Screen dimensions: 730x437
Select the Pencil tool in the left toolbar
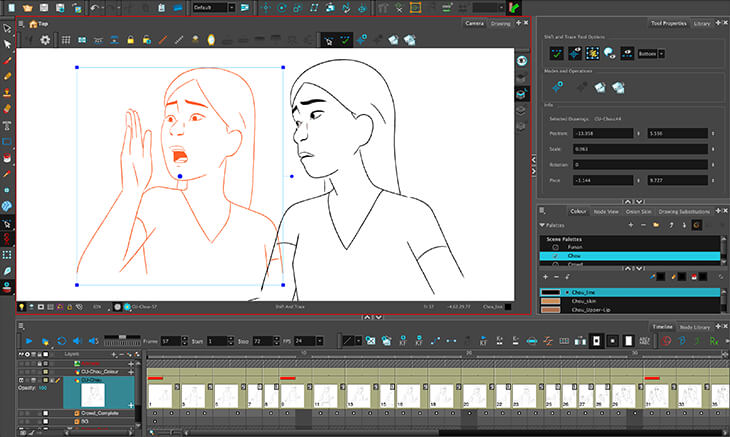click(7, 76)
